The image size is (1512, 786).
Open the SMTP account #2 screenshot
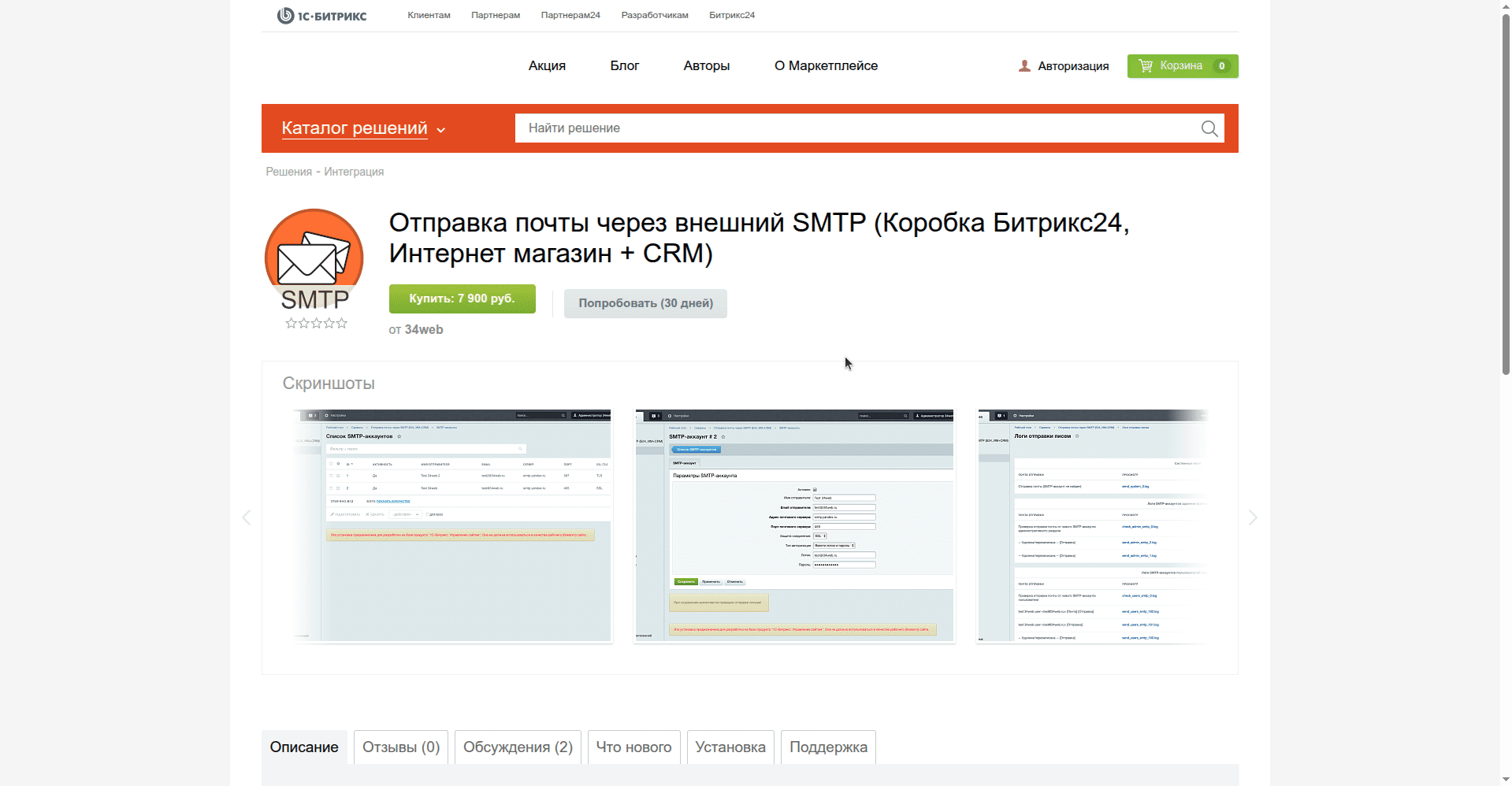(x=794, y=525)
